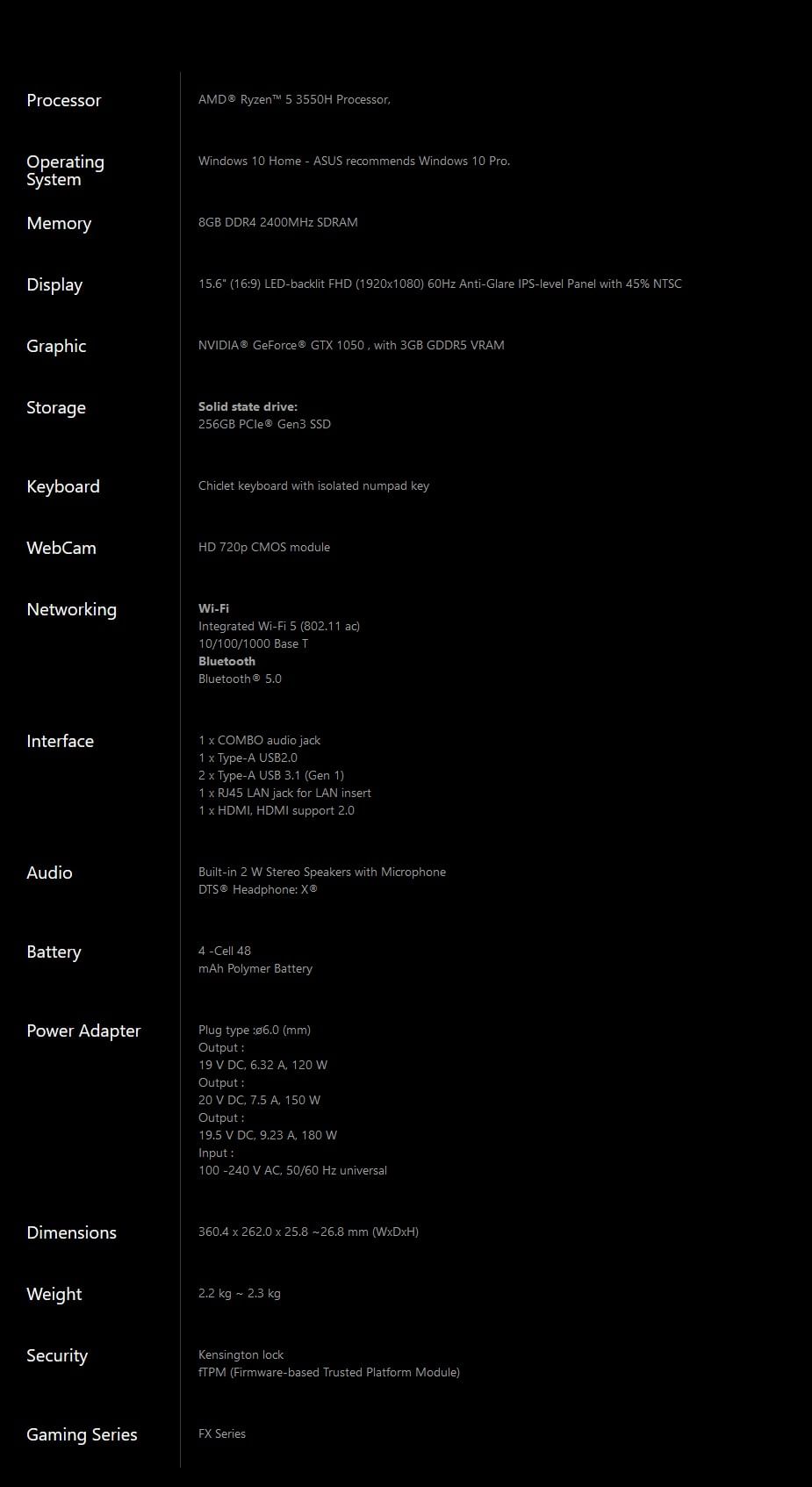Image resolution: width=812 pixels, height=1487 pixels.
Task: Click the Processor specification label
Action: 63,101
